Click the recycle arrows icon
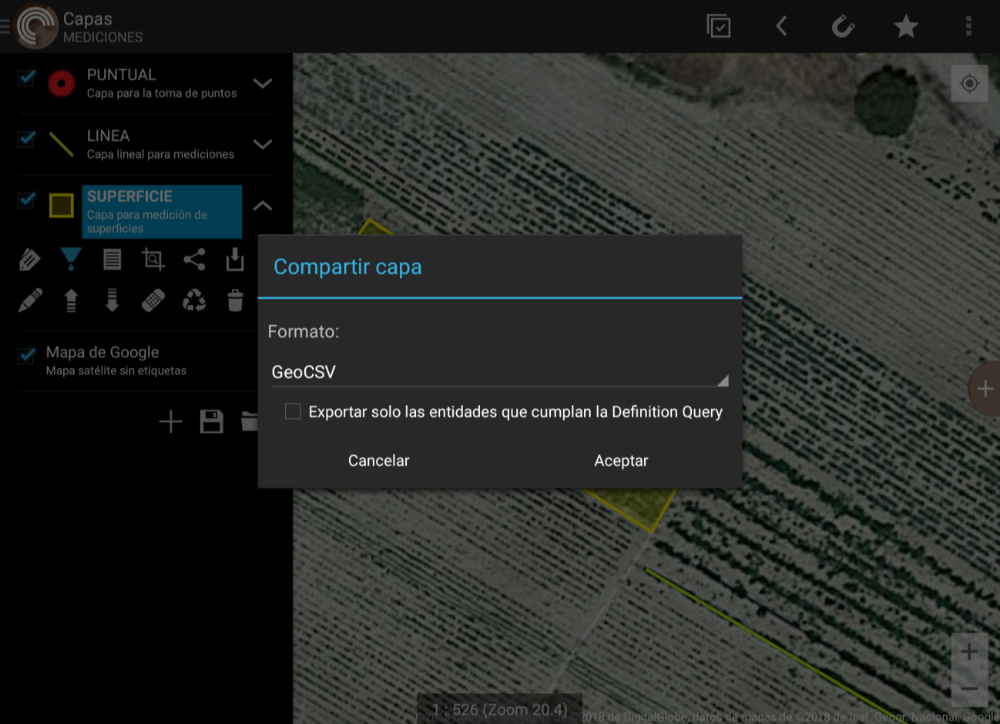This screenshot has height=724, width=1000. (194, 300)
